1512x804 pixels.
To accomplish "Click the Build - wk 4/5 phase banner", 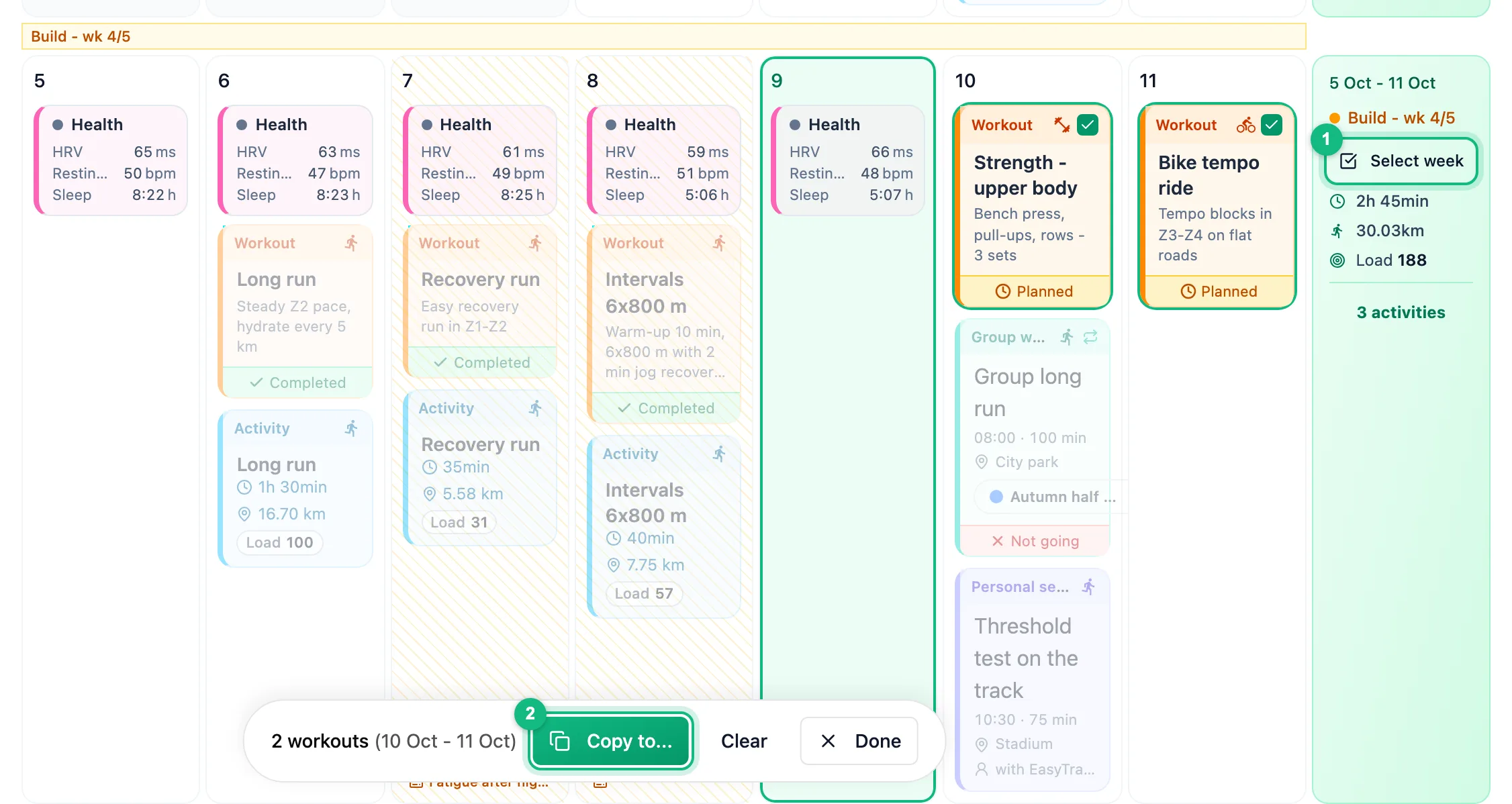I will click(664, 36).
